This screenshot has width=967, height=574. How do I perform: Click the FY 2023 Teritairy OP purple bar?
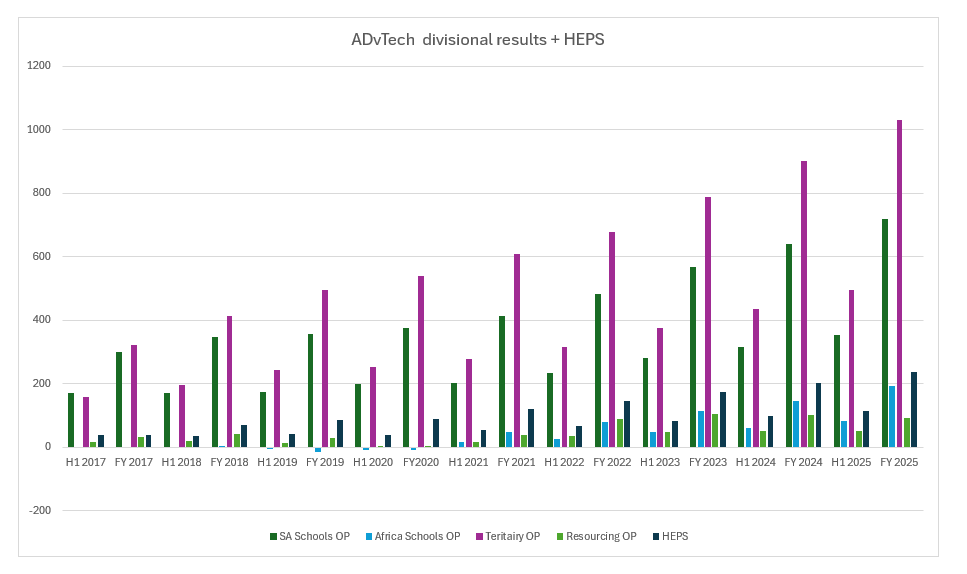(708, 322)
